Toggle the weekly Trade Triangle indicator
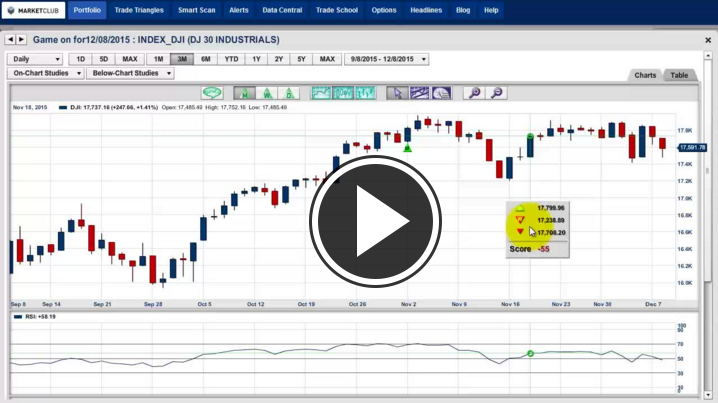This screenshot has height=403, width=718. point(267,93)
